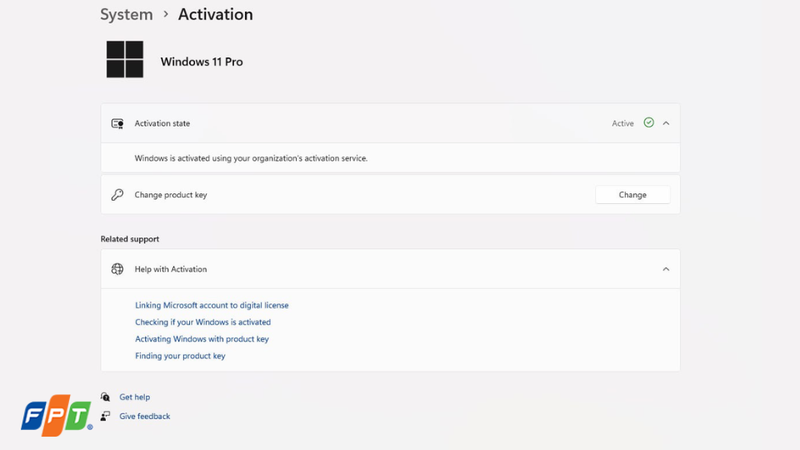Click the organization's activation service message
The image size is (800, 450).
[x=251, y=158]
